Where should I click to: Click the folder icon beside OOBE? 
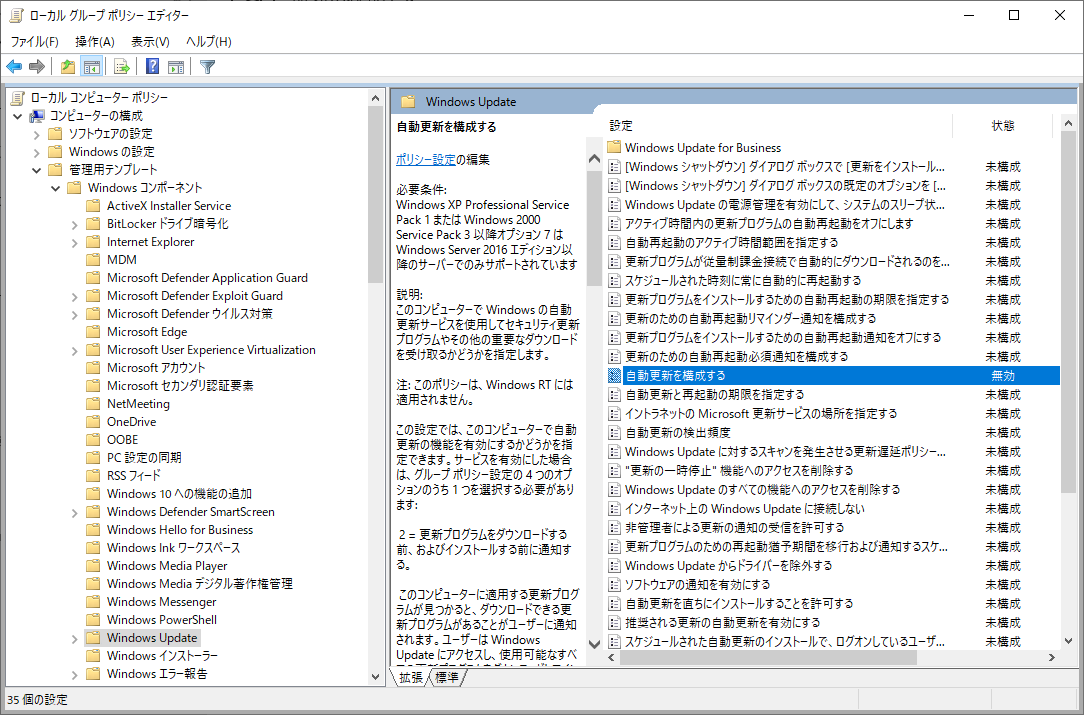(x=93, y=440)
